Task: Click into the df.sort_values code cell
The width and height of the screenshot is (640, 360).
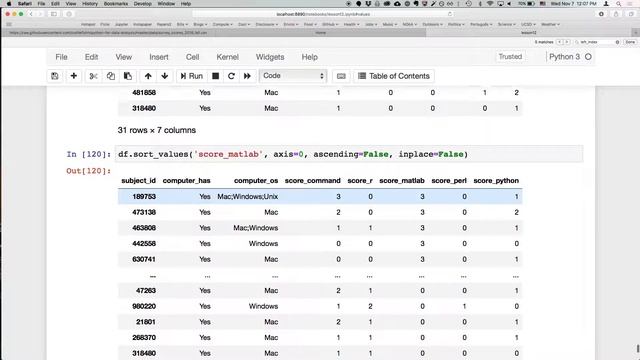Action: pos(349,154)
